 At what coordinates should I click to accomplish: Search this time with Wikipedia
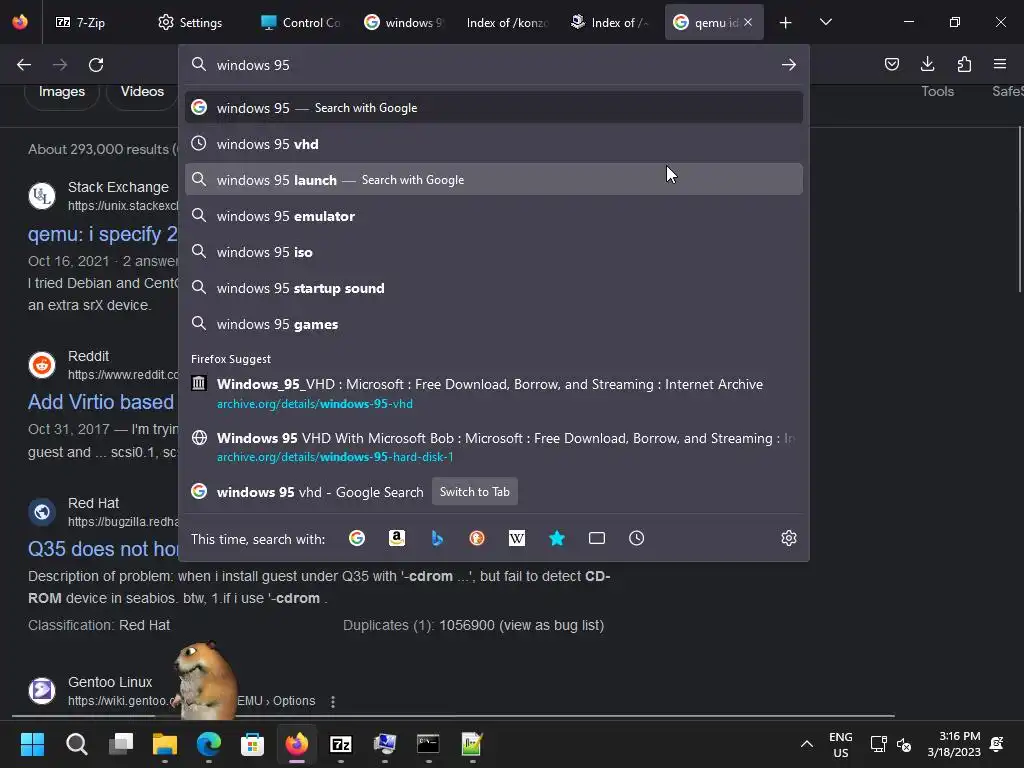click(x=517, y=538)
